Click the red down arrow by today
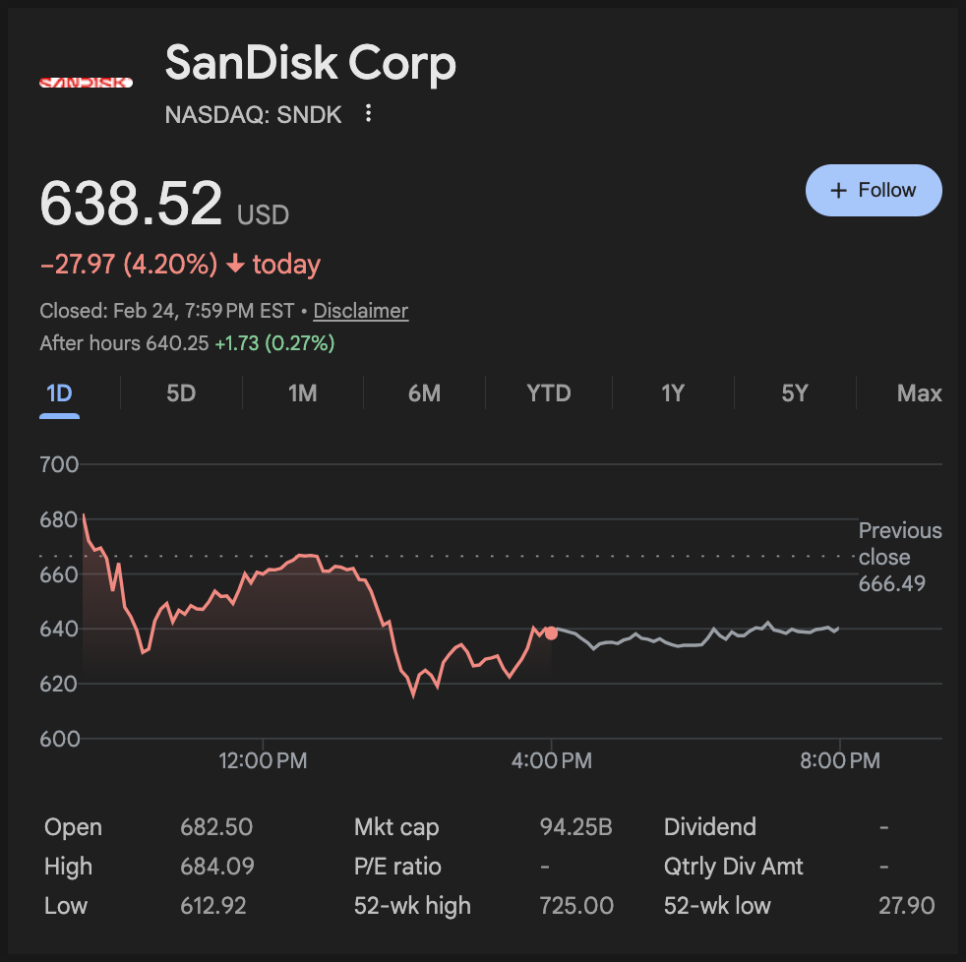966x962 pixels. 236,265
